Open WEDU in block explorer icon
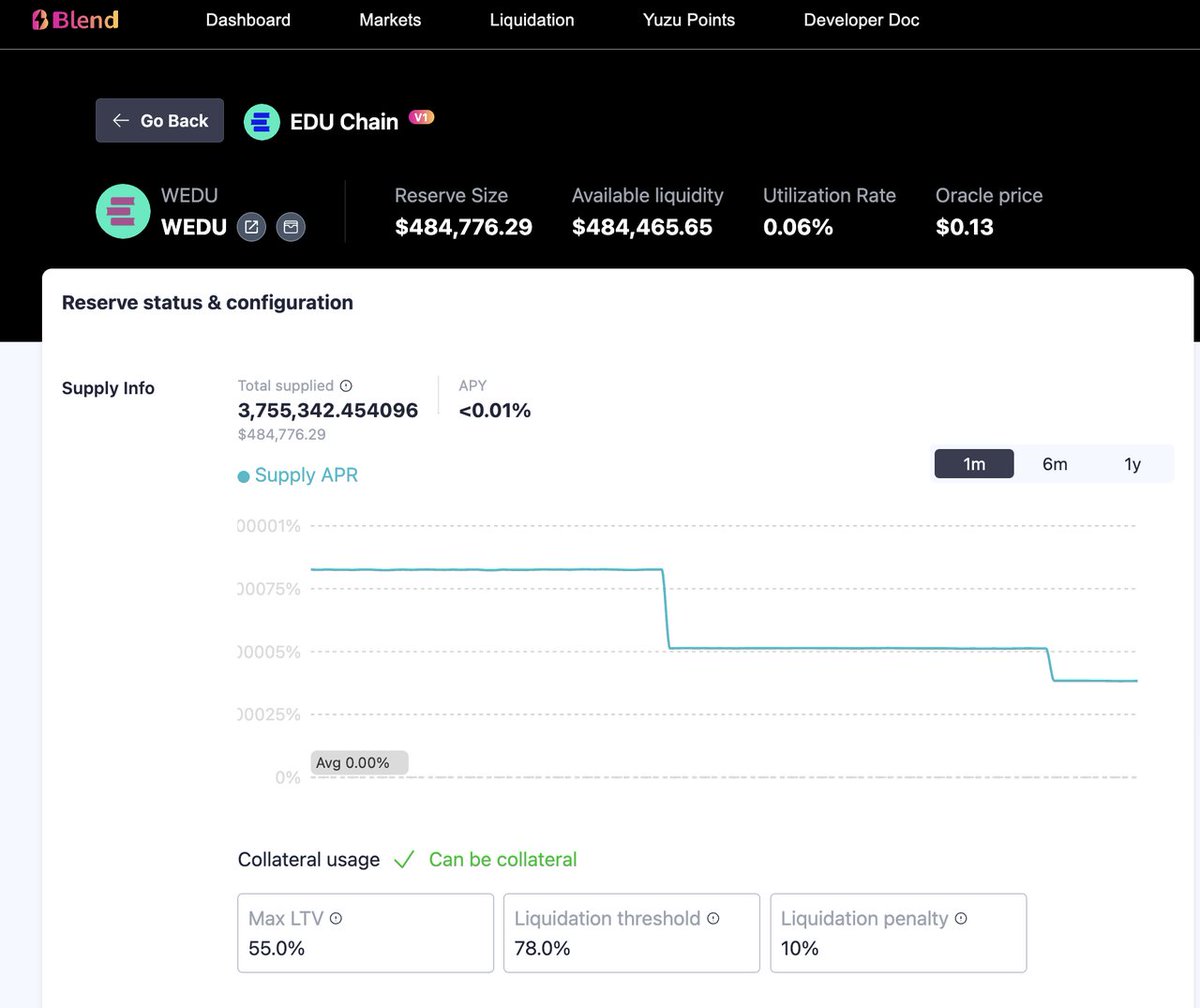The width and height of the screenshot is (1200, 1008). 252,227
